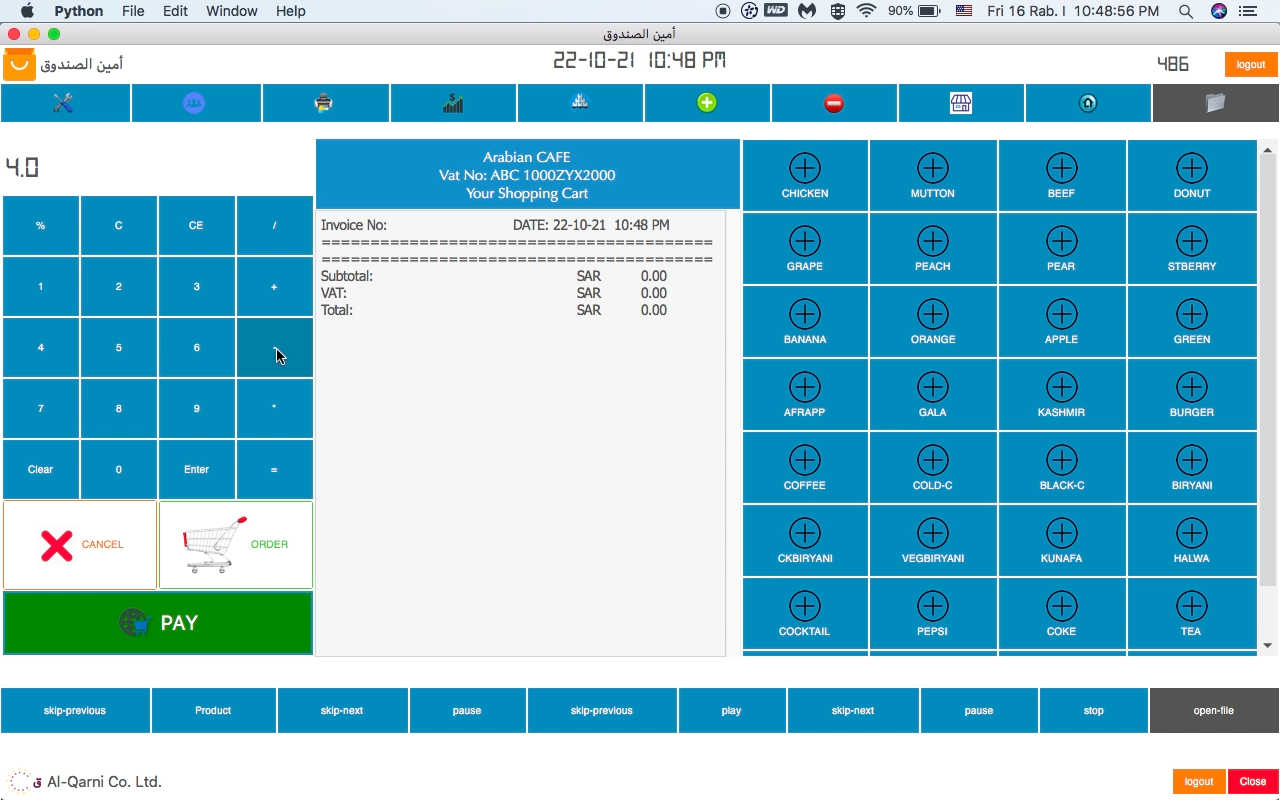Open the Python File menu
This screenshot has height=800, width=1280.
131,11
